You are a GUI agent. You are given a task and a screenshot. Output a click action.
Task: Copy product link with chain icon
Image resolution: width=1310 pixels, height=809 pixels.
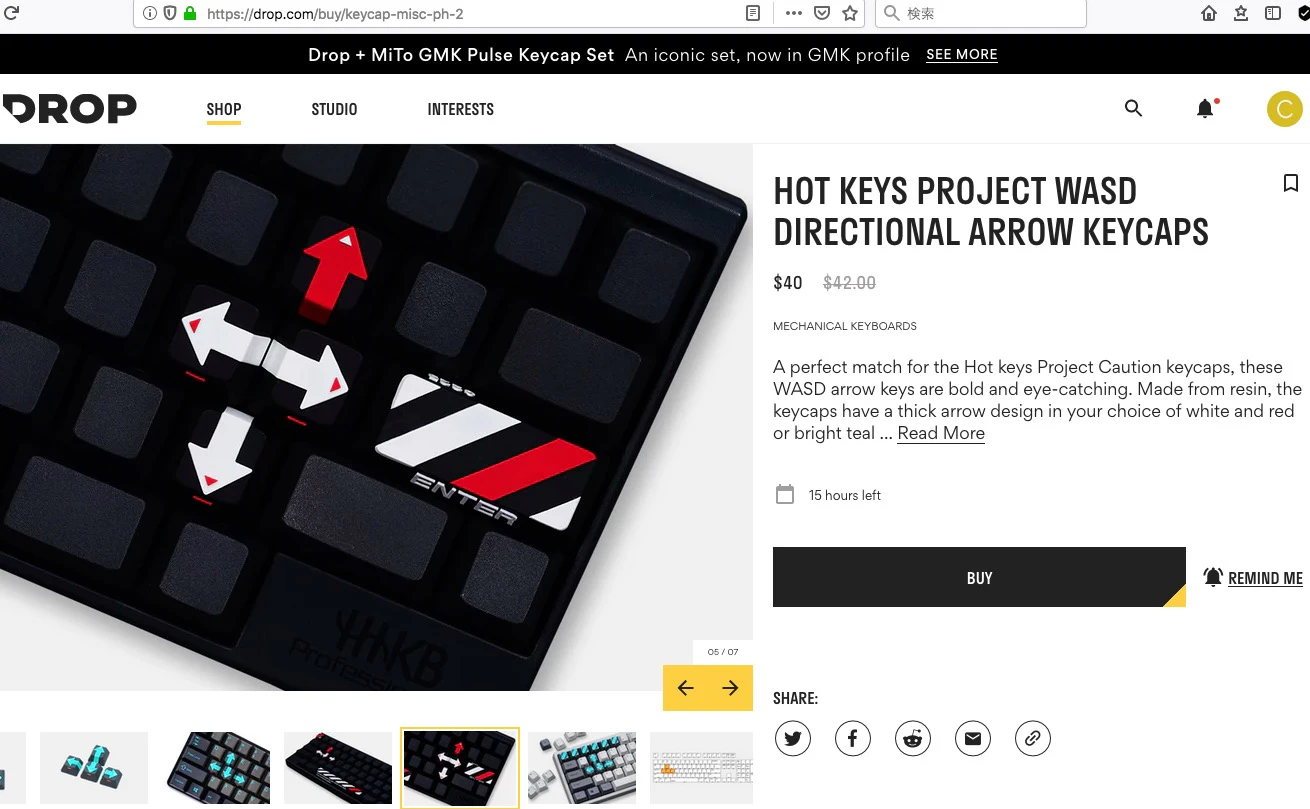point(1033,739)
